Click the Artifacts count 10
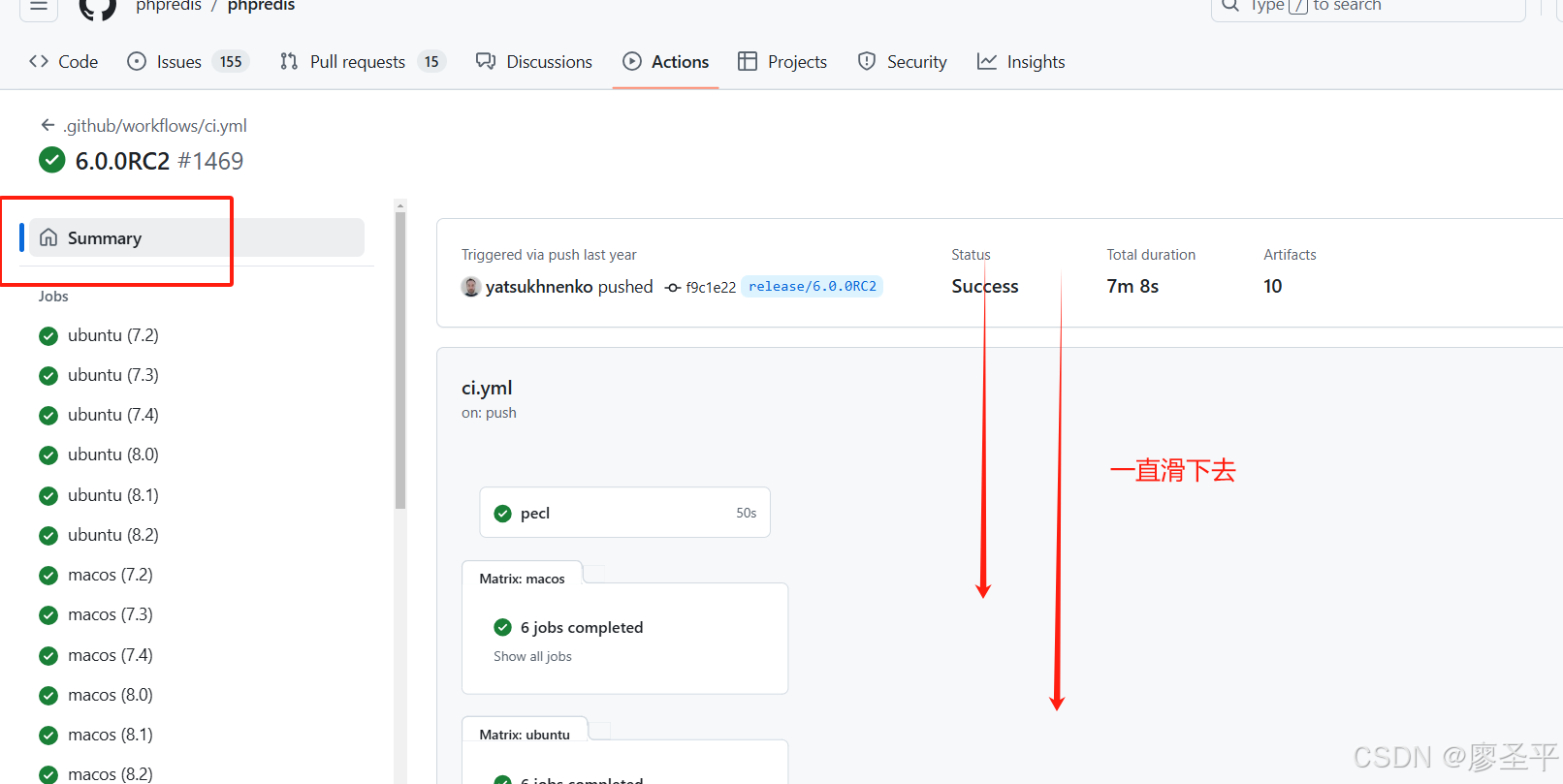This screenshot has width=1563, height=784. pos(1272,286)
